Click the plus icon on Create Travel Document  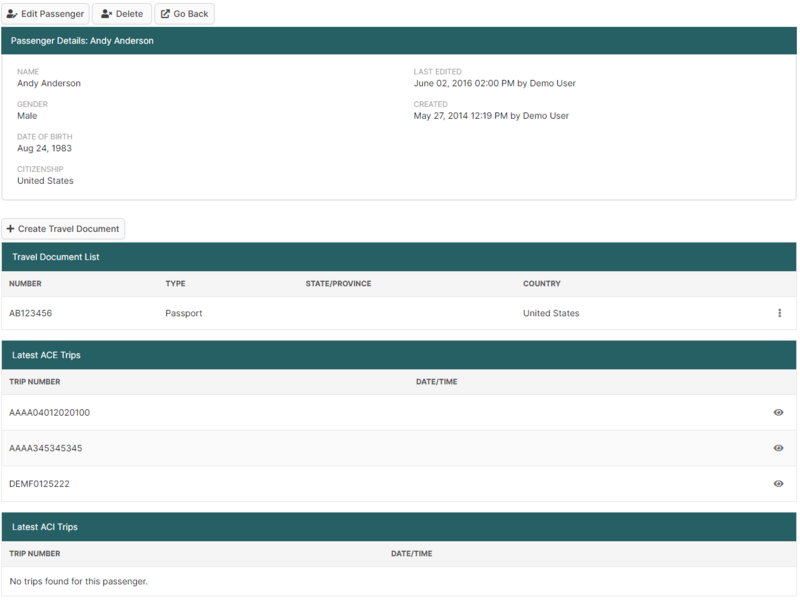coord(13,229)
